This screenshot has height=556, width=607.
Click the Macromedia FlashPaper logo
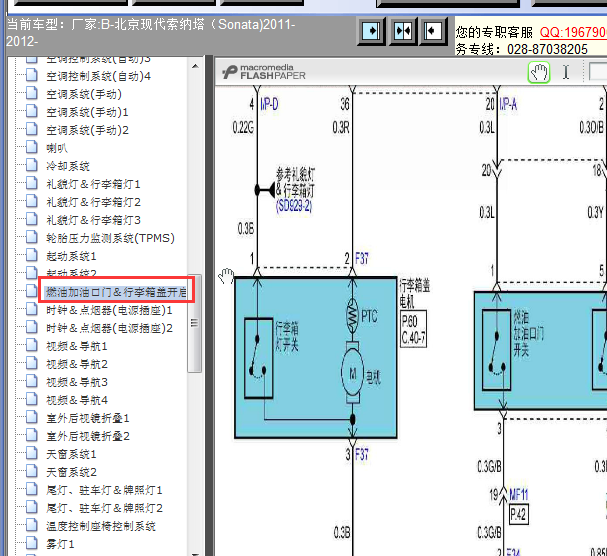point(264,72)
